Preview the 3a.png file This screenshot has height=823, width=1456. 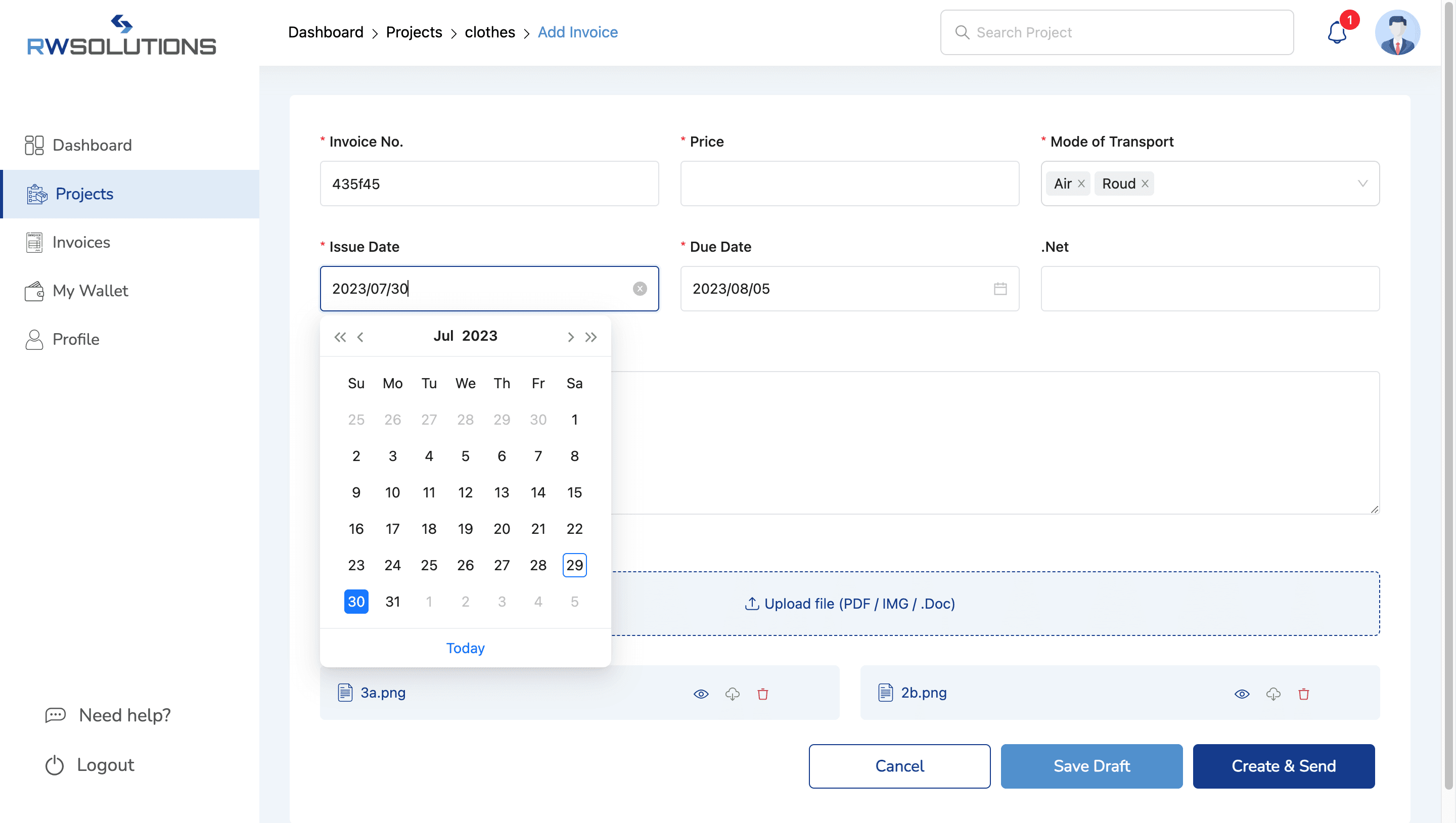pos(701,694)
